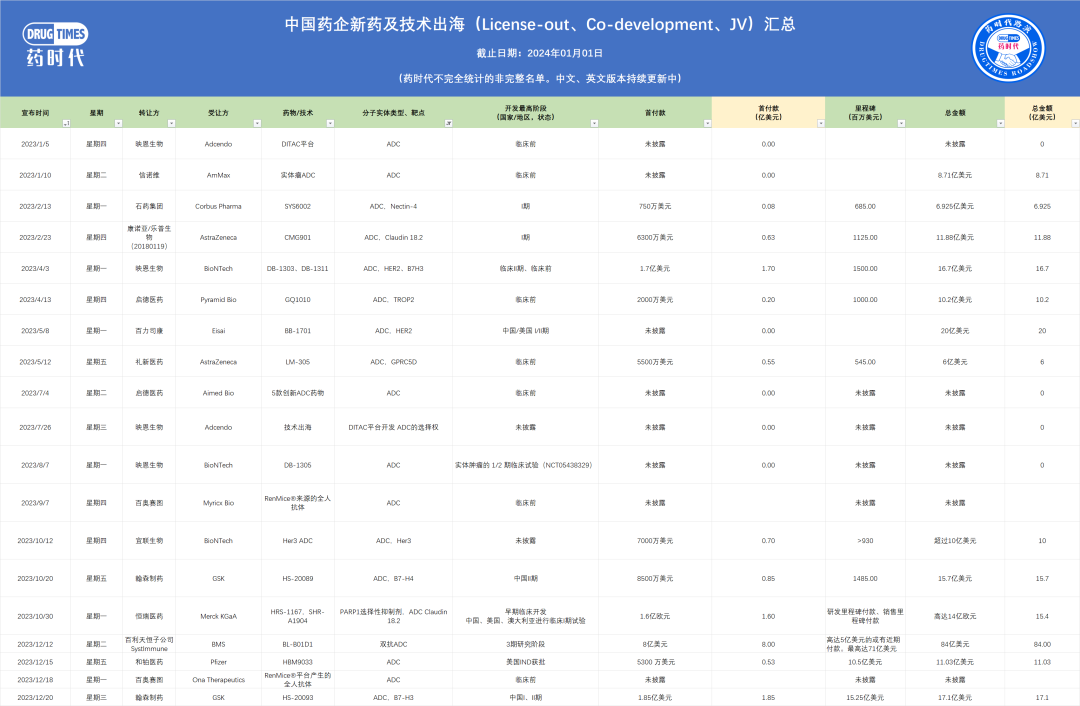Select the milestone value 1125.00 cell
This screenshot has height=706, width=1080.
click(865, 237)
